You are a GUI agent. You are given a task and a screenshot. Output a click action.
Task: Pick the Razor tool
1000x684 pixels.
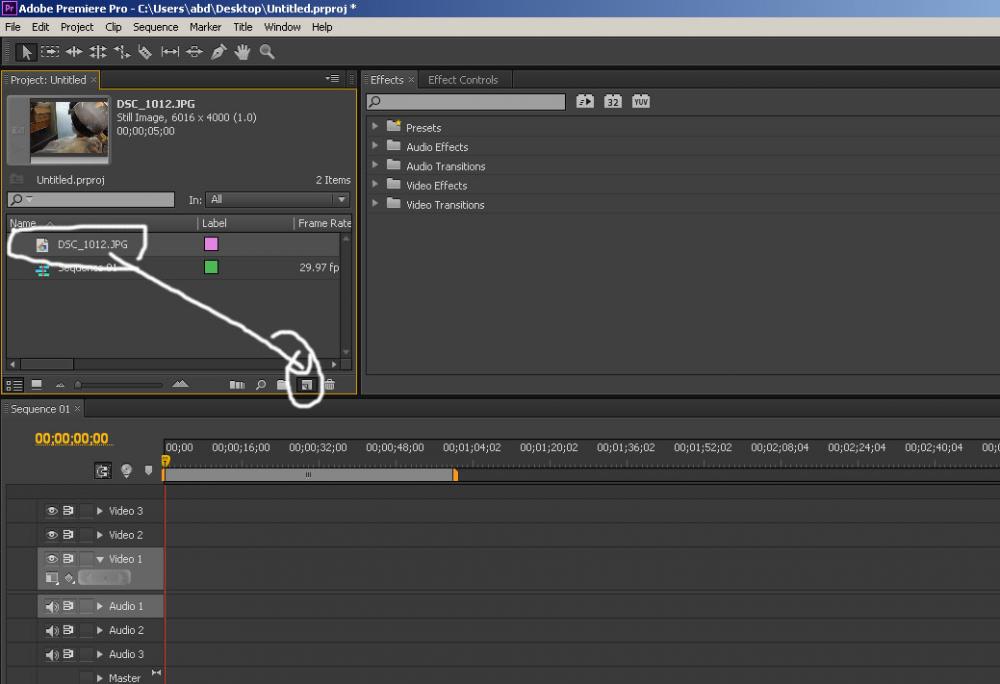[145, 52]
